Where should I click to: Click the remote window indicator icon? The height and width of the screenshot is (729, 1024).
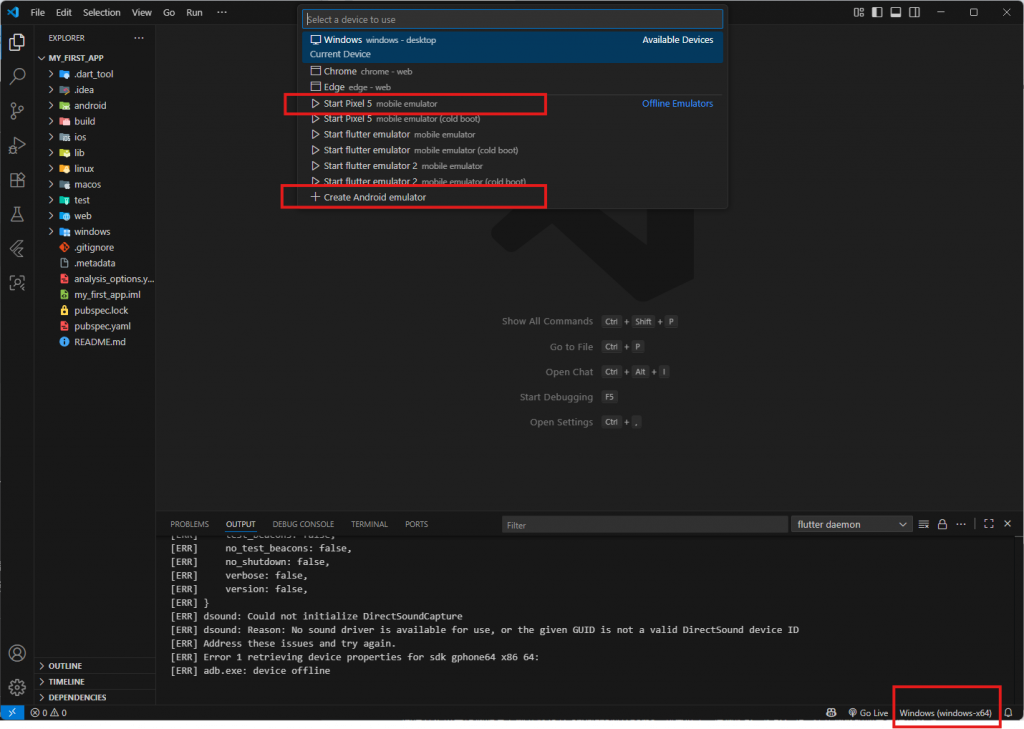click(12, 712)
